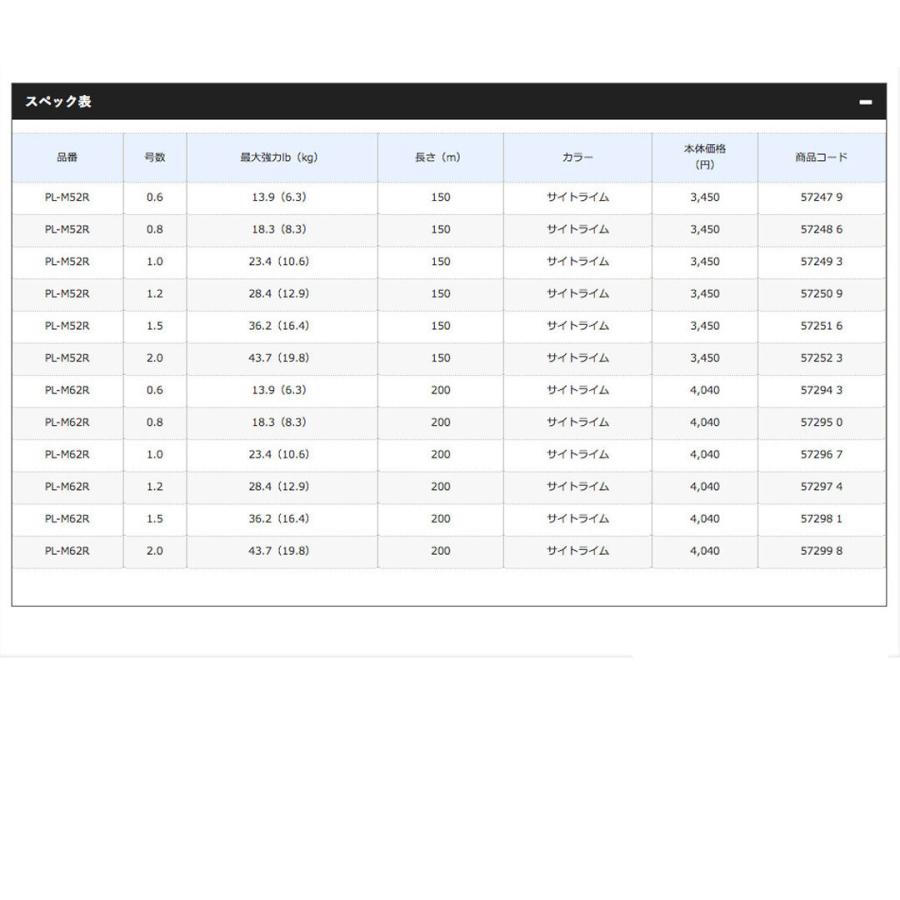The height and width of the screenshot is (900, 900).
Task: Click product code 57299 8
Action: coord(820,551)
